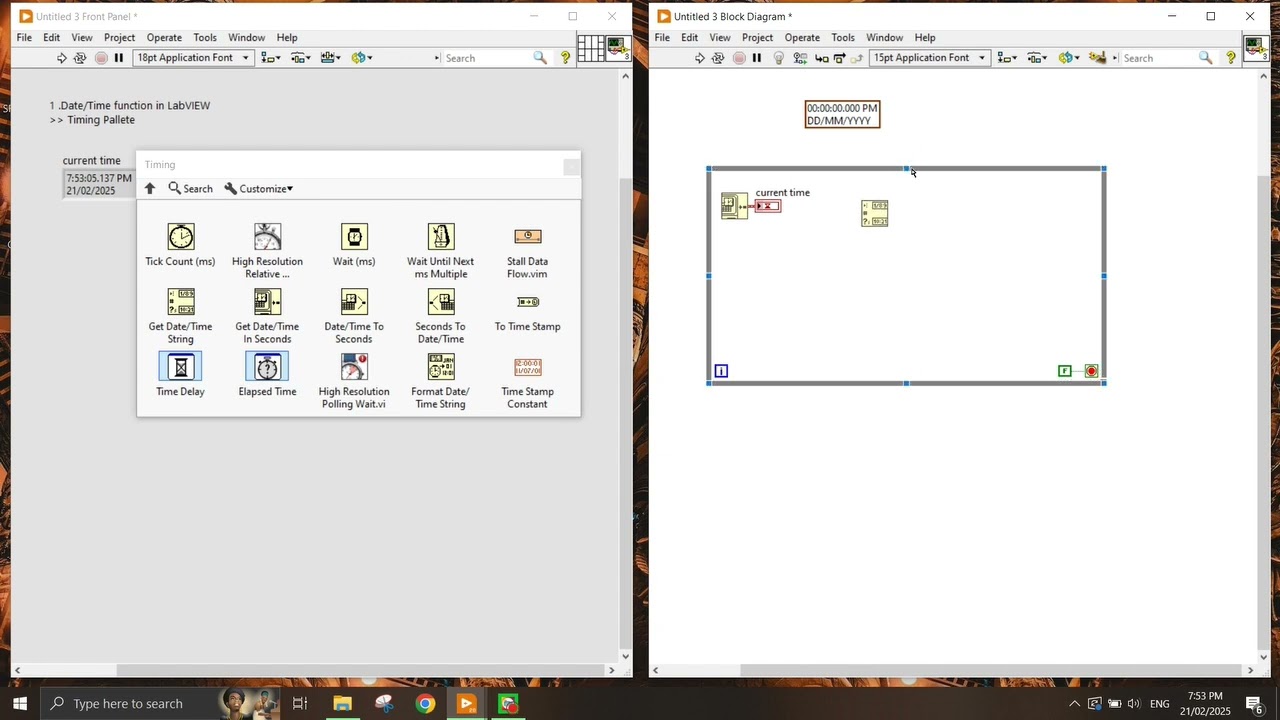The width and height of the screenshot is (1280, 720).
Task: Click Clean Up Diagram broom icon
Action: (1098, 58)
